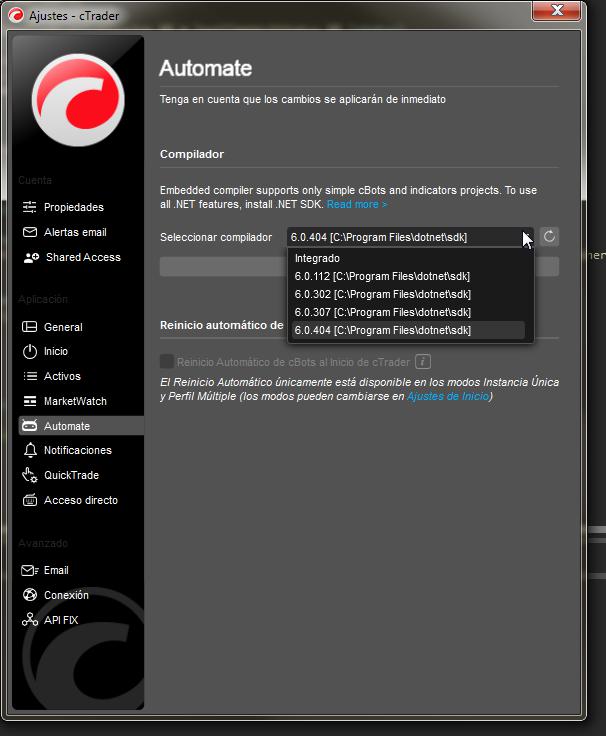Click the large cTrader logo in the sidebar
This screenshot has height=736, width=606.
click(78, 100)
